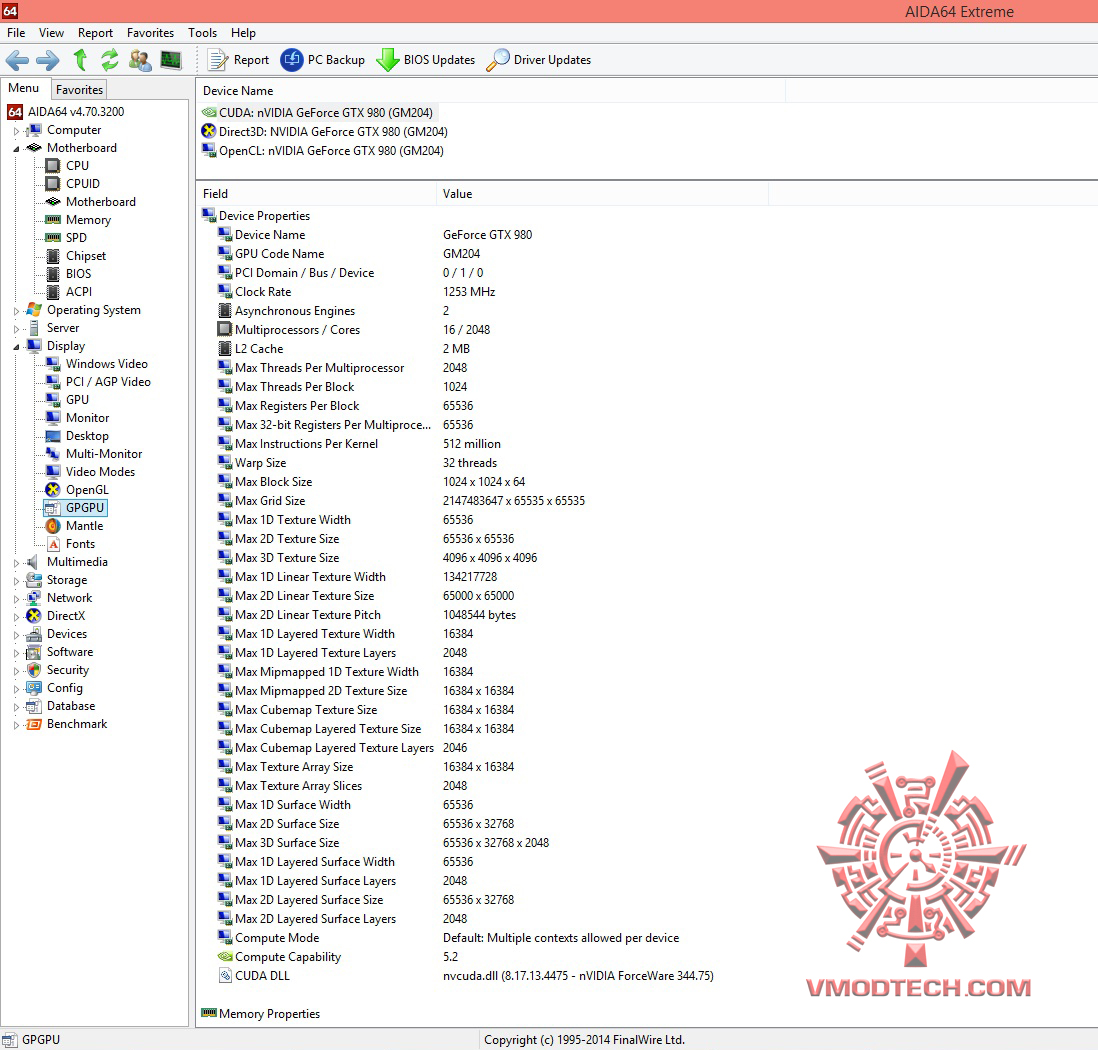Open Driver Updates
The width and height of the screenshot is (1098, 1050).
[x=538, y=60]
